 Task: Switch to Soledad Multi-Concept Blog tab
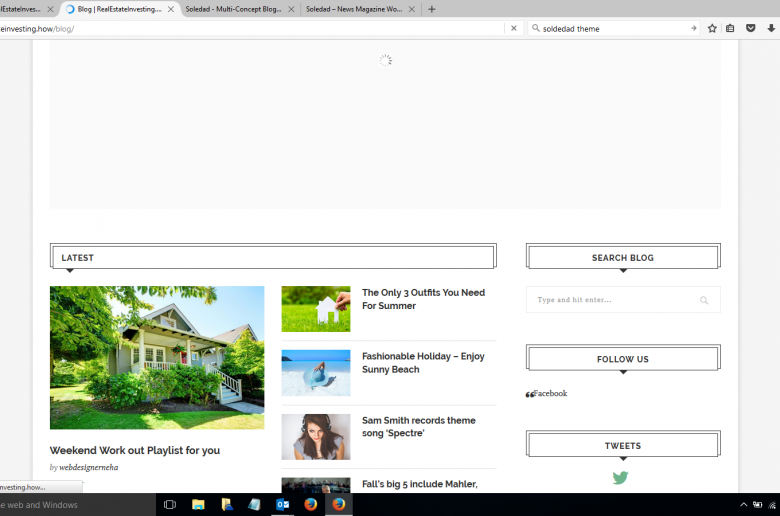(233, 9)
